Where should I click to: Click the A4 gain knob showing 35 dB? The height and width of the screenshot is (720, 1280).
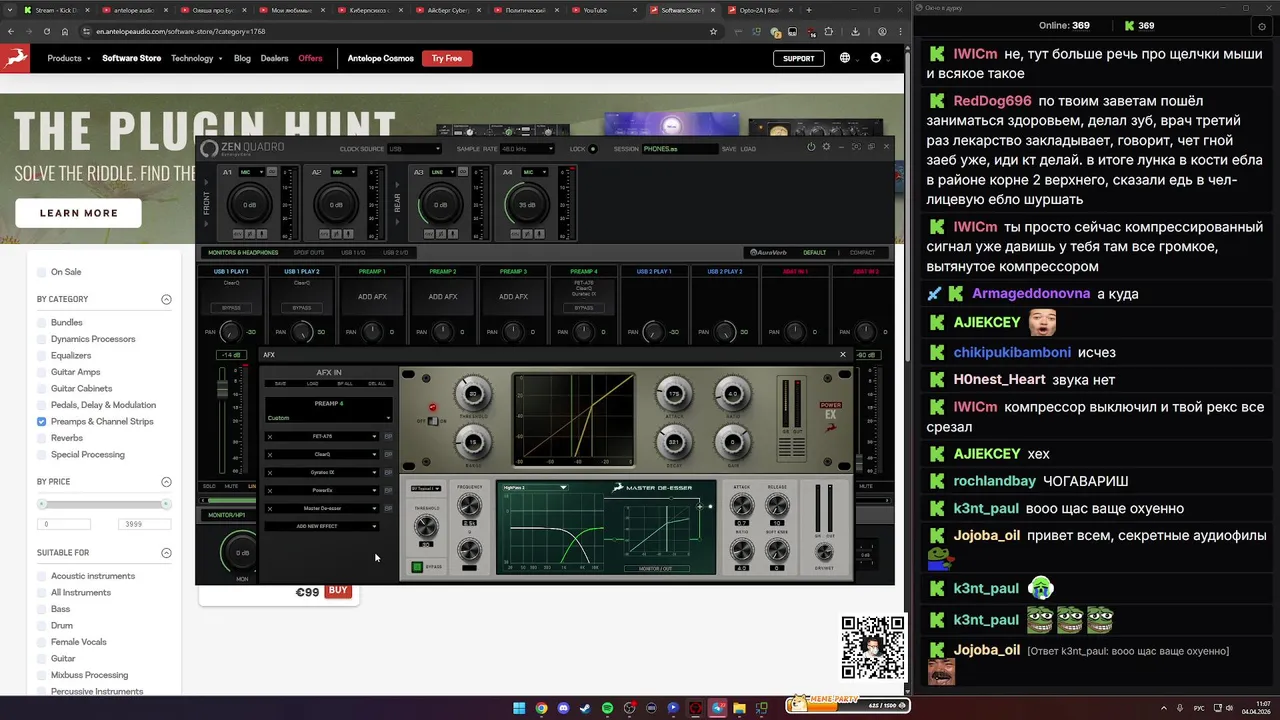click(528, 205)
